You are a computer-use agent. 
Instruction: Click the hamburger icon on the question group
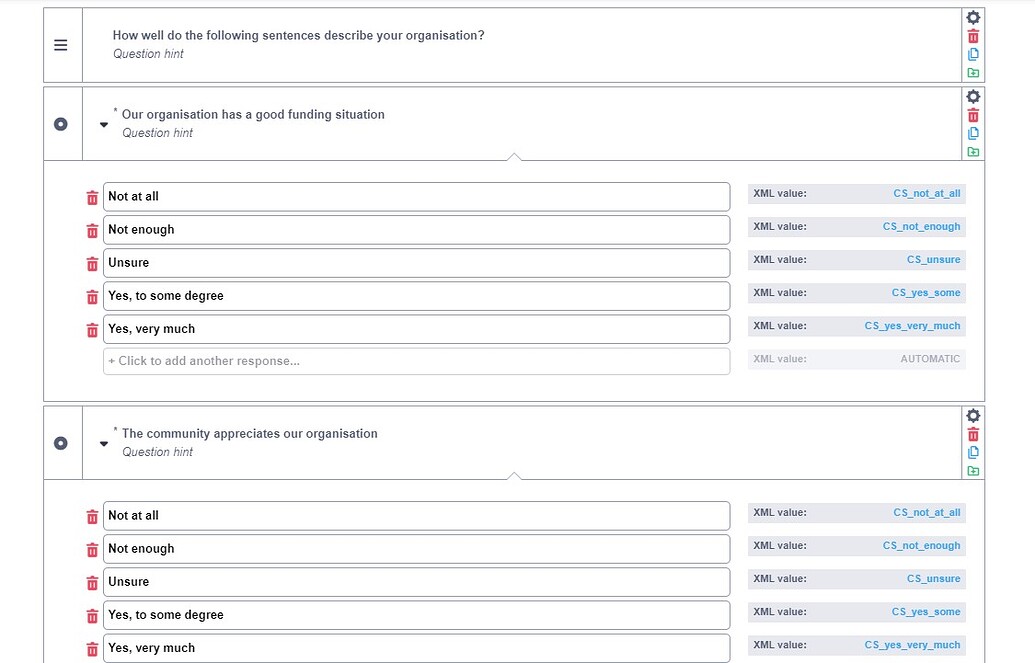[61, 44]
